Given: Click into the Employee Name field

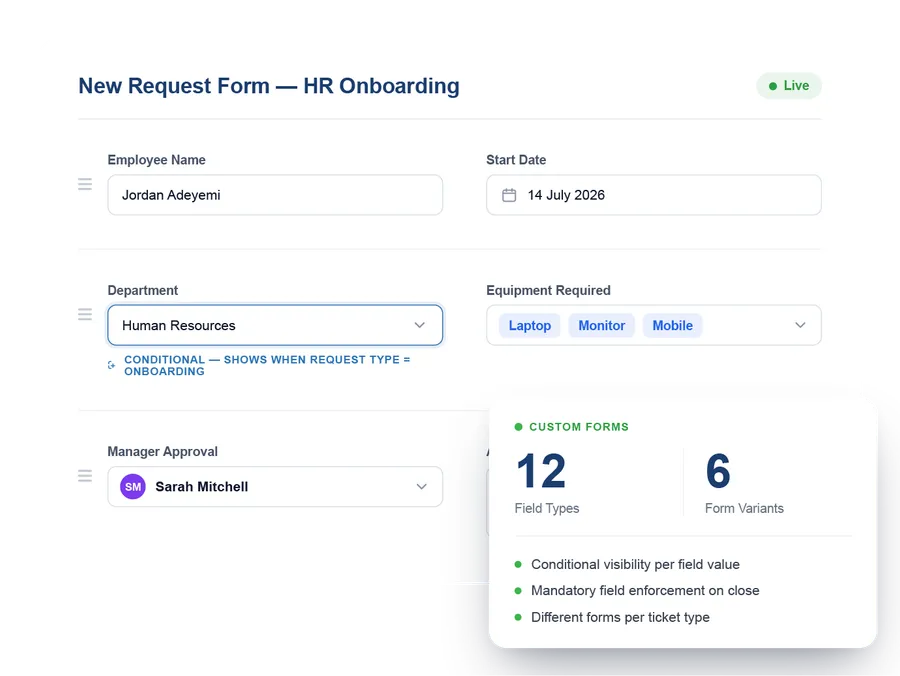Looking at the screenshot, I should tap(275, 195).
